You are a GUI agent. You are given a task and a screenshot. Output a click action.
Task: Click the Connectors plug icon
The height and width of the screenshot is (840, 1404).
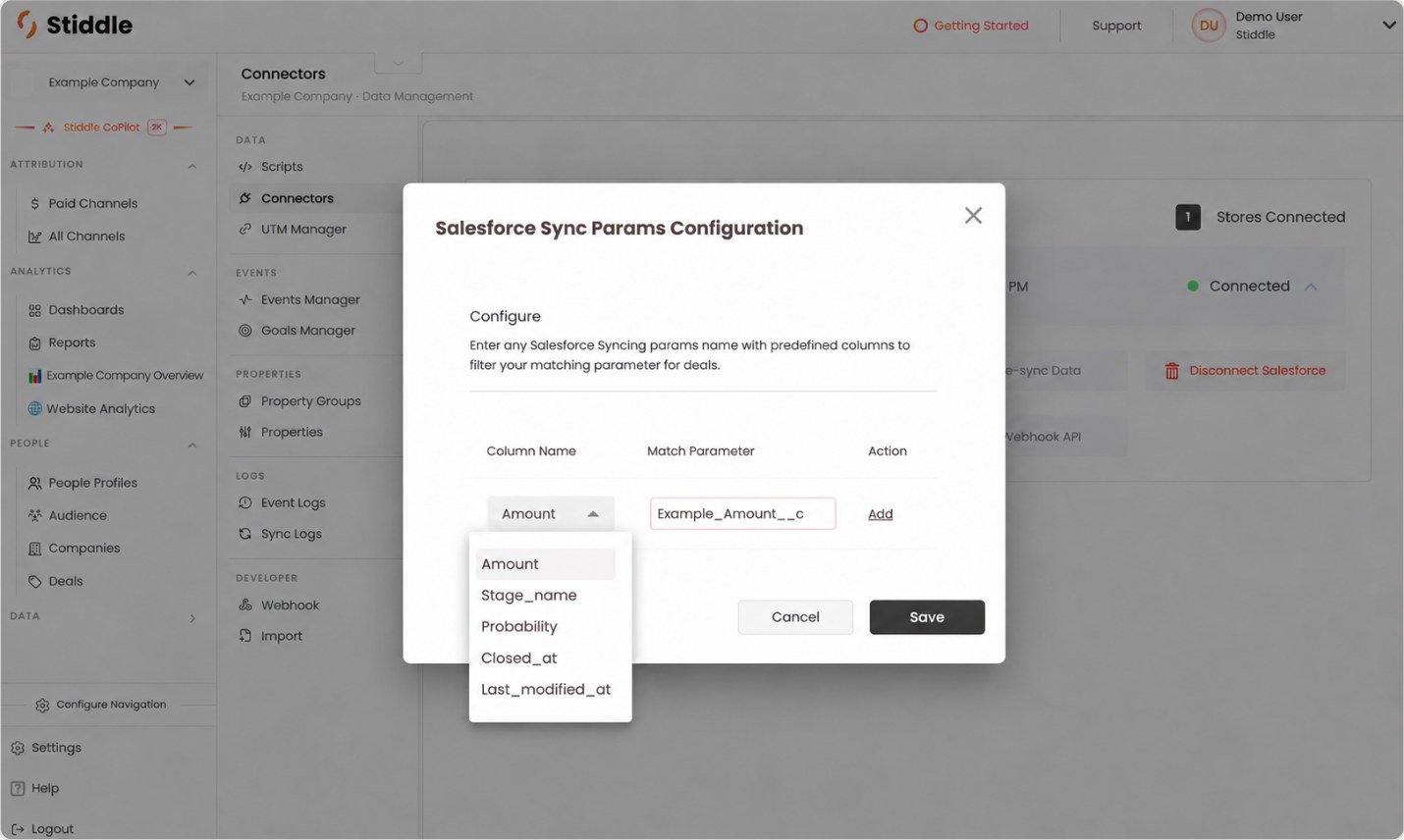[245, 198]
